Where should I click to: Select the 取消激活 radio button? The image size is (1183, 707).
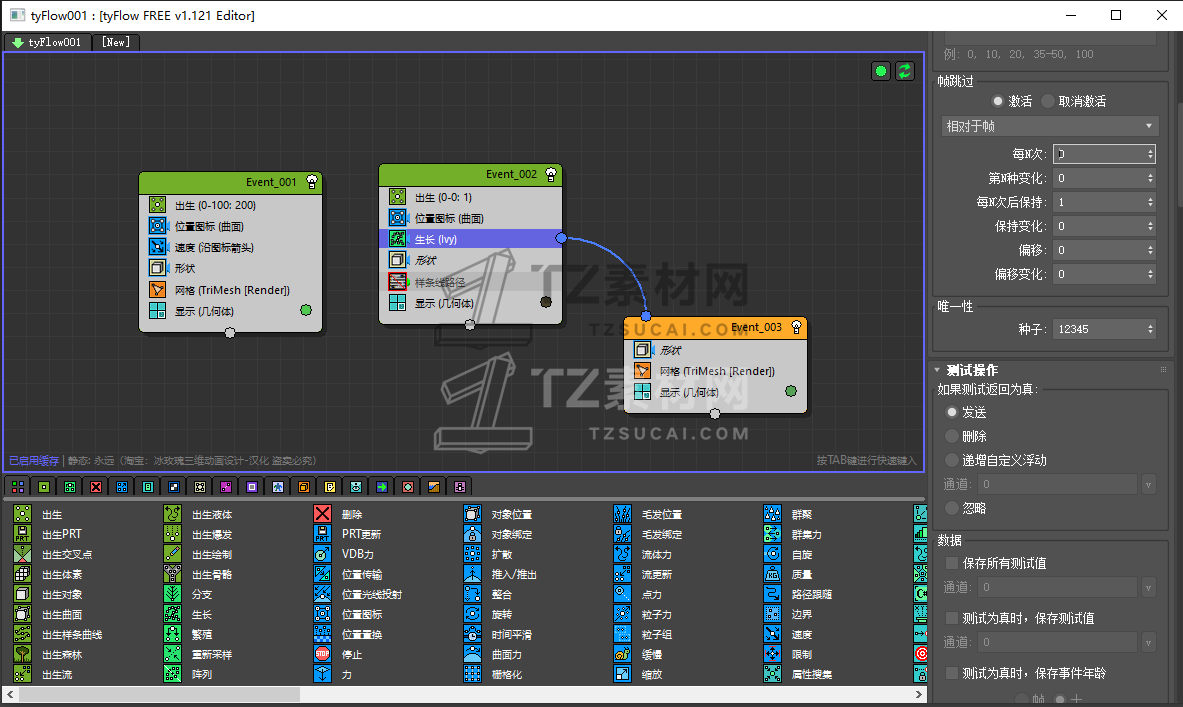pos(1048,101)
